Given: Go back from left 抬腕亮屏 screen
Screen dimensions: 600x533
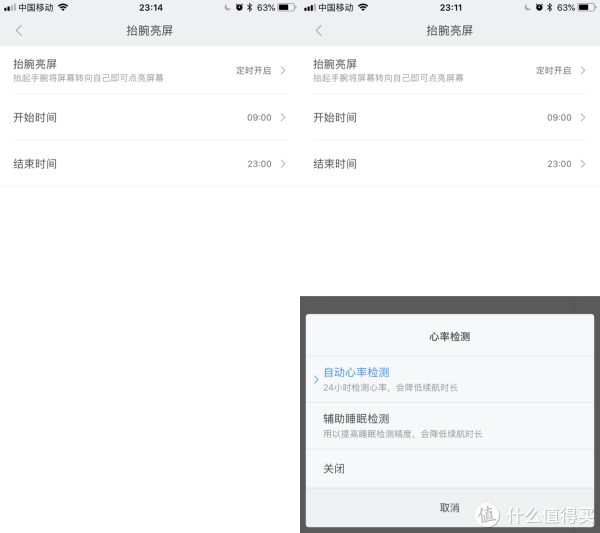Looking at the screenshot, I should pos(19,30).
